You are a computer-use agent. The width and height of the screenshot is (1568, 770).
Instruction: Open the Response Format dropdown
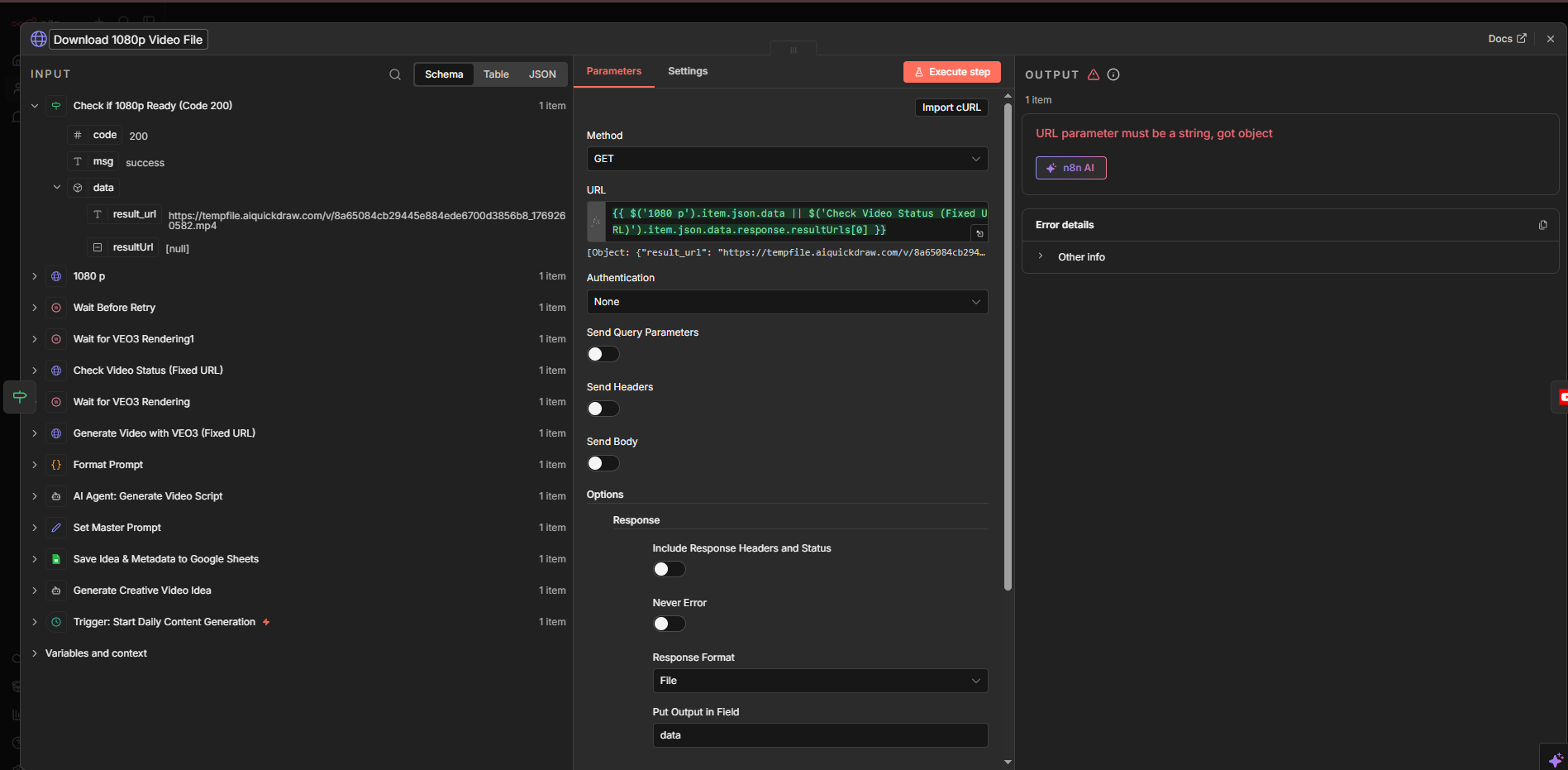click(819, 681)
